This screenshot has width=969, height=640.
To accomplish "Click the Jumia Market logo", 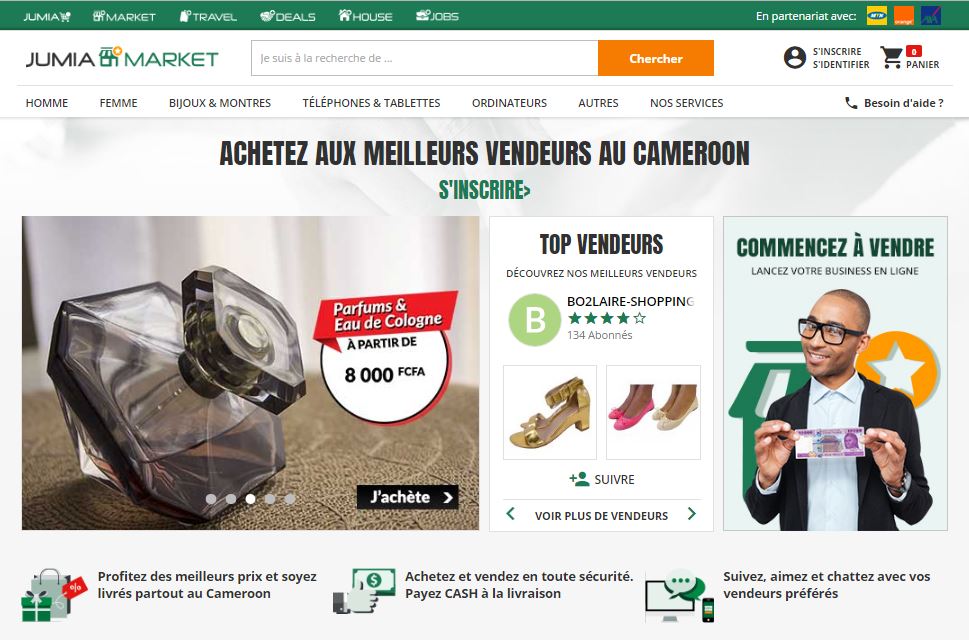I will click(x=122, y=58).
